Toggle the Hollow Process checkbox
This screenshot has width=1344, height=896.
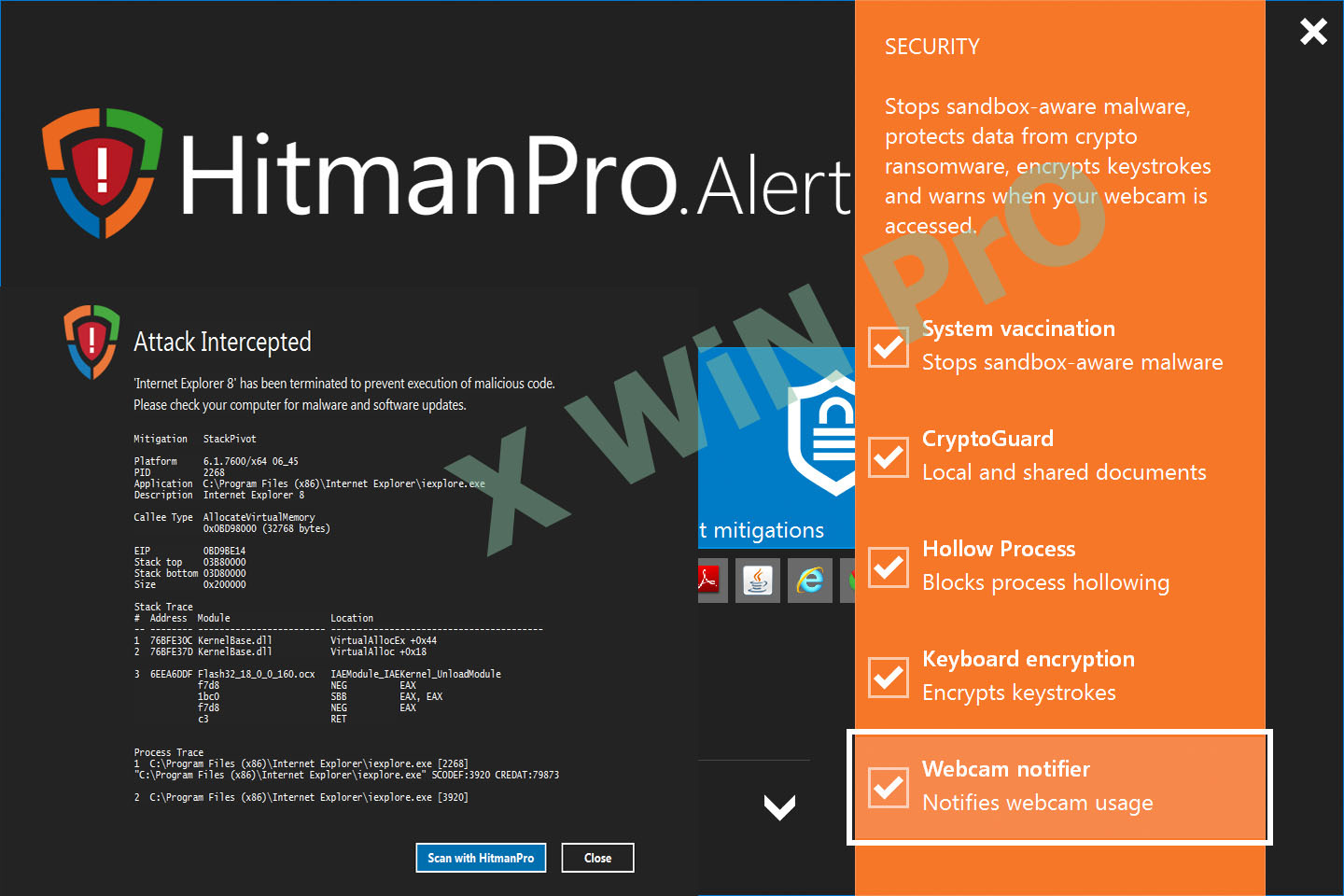888,567
